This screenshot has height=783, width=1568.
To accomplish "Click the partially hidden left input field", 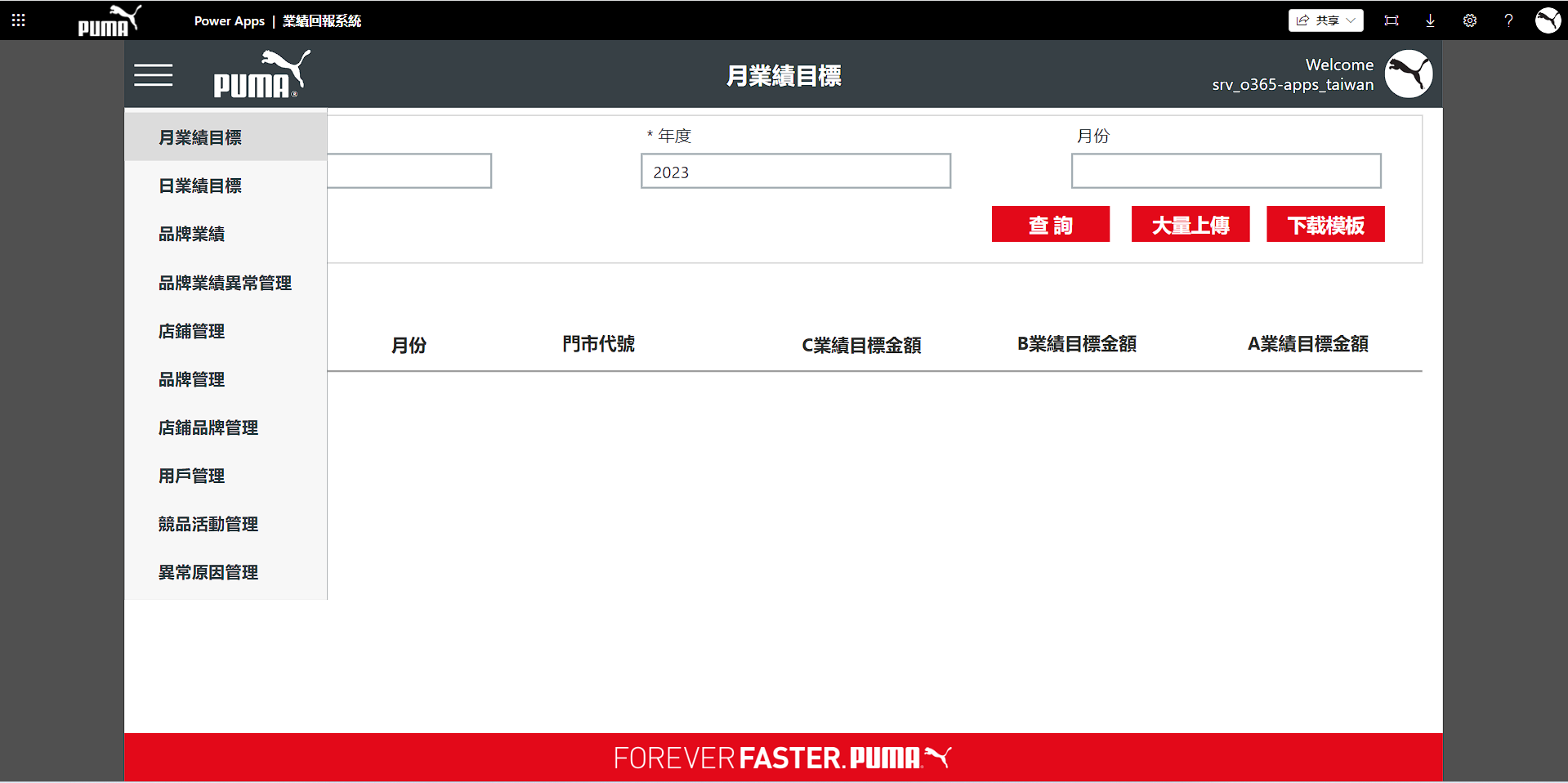I will [409, 172].
